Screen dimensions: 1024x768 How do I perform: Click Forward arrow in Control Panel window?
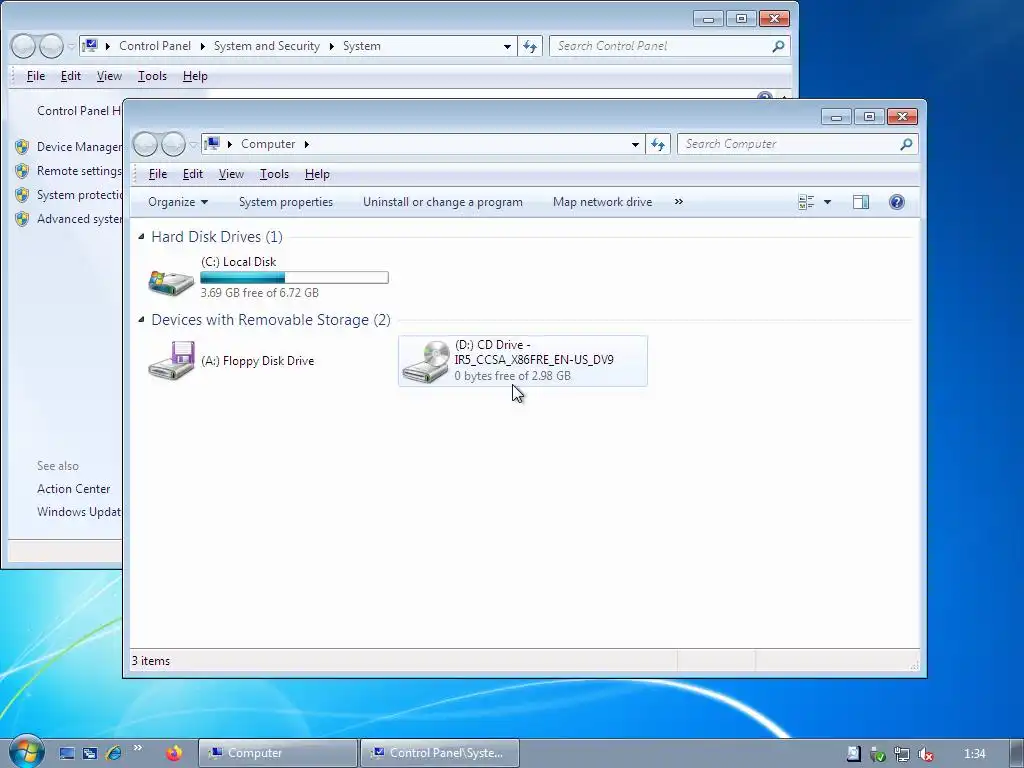51,46
